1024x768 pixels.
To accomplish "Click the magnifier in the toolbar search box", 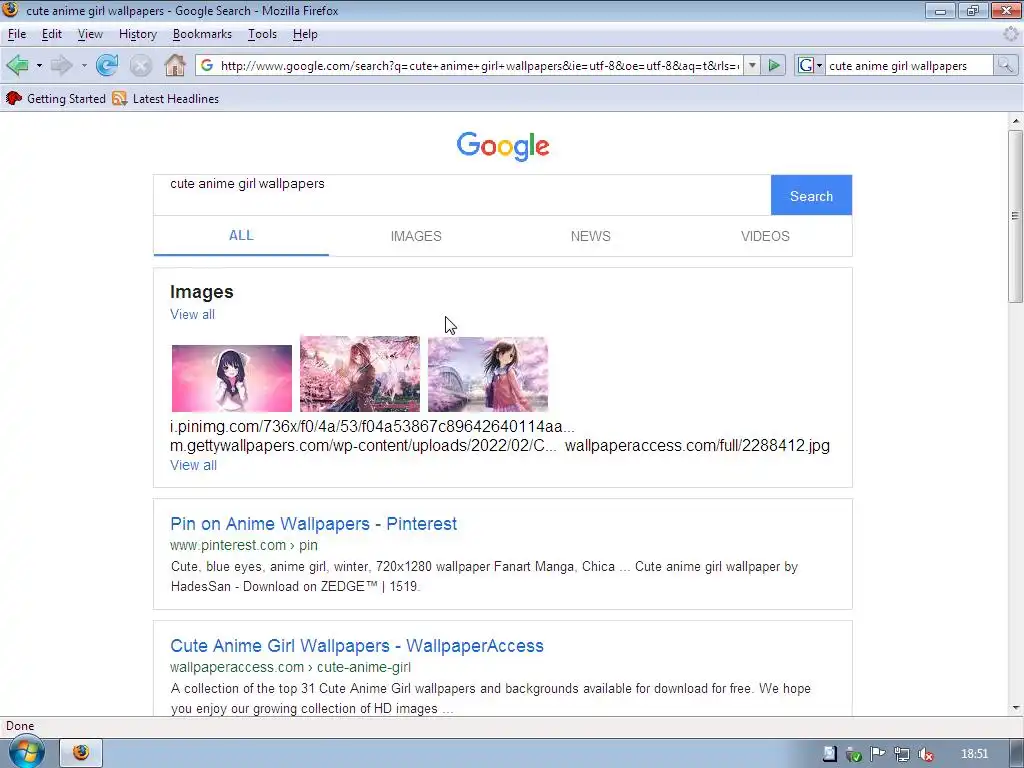I will 1005,65.
